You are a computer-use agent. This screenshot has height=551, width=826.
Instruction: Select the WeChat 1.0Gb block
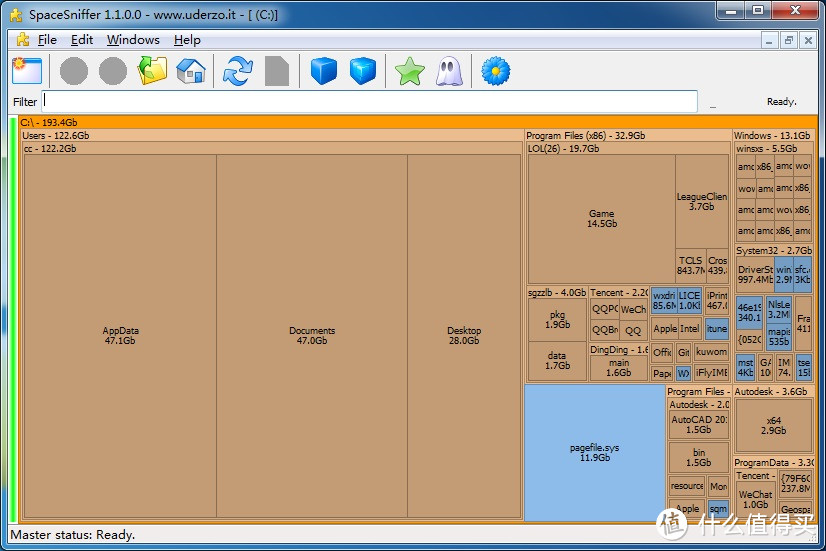point(755,499)
